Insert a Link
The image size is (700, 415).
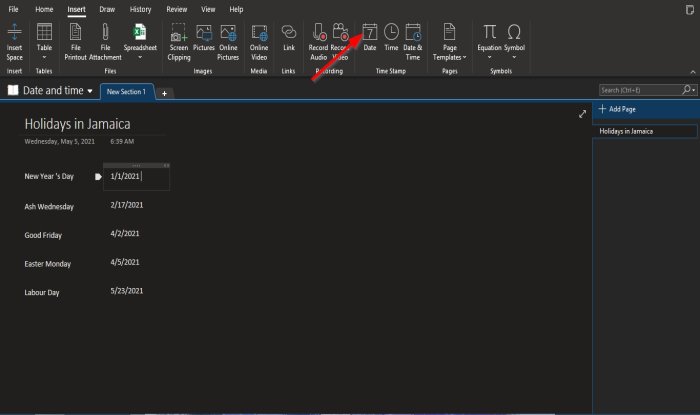[x=289, y=37]
